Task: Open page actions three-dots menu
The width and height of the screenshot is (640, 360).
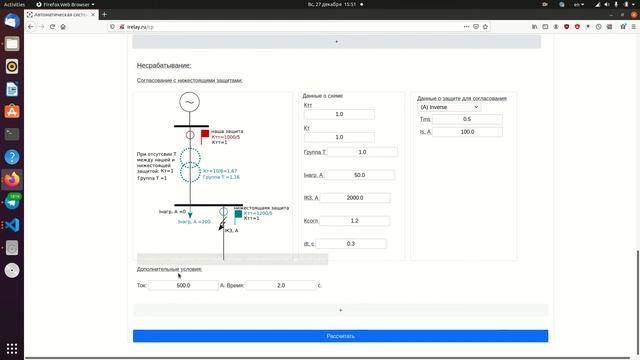Action: click(x=467, y=27)
